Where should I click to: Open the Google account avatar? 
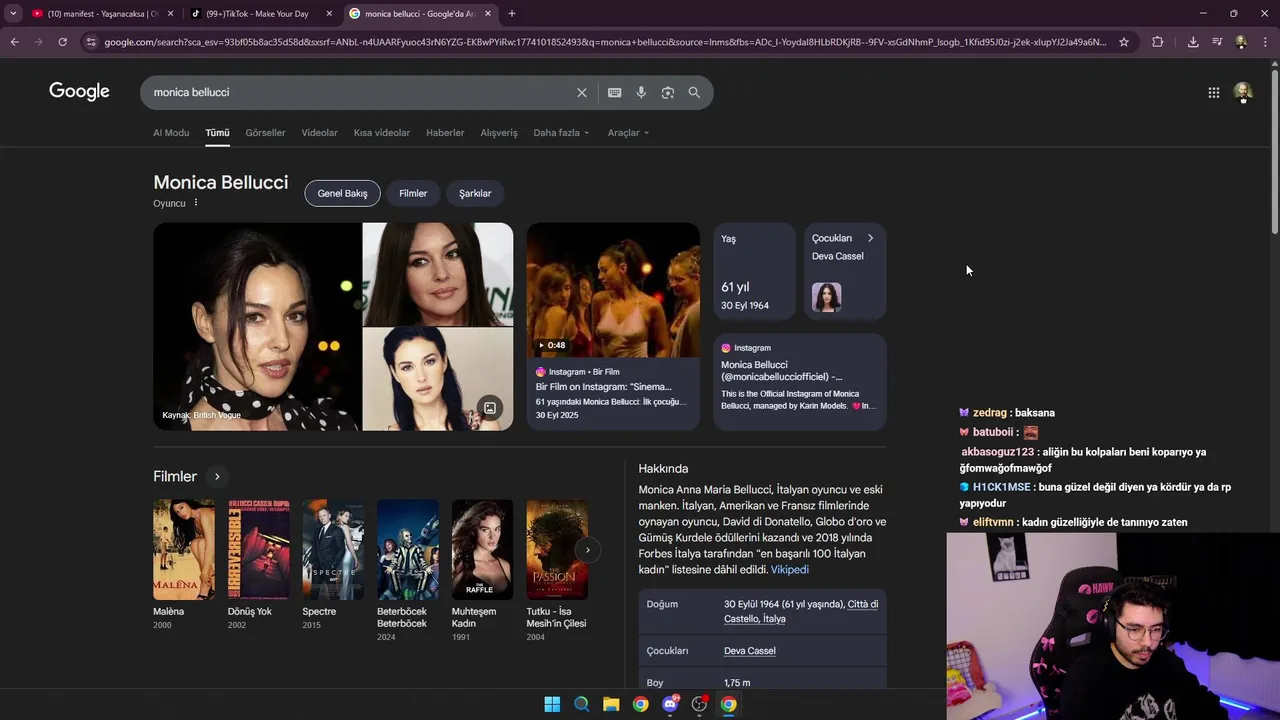(x=1243, y=92)
